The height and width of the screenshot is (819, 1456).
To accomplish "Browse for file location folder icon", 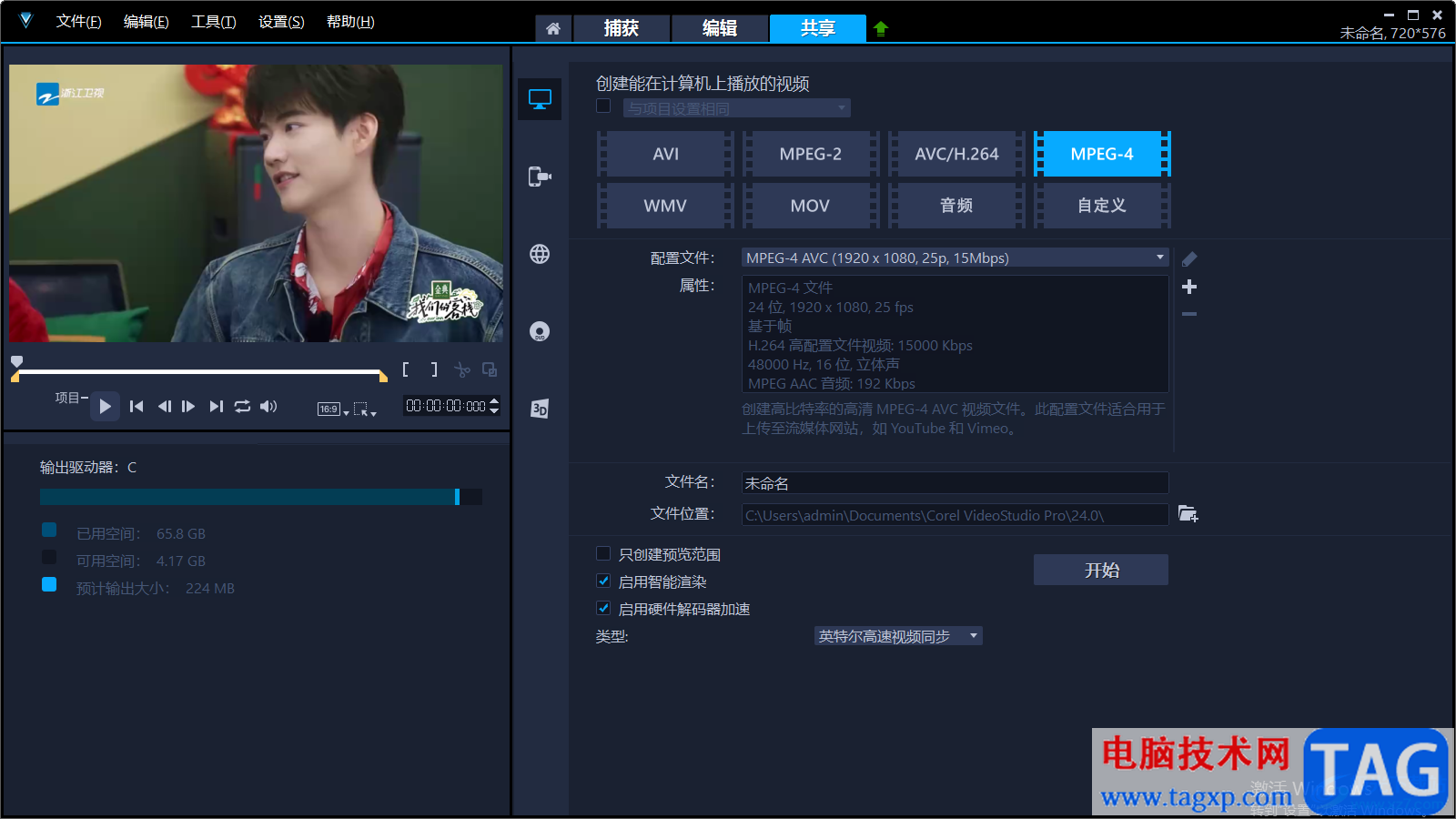I will coord(1188,514).
